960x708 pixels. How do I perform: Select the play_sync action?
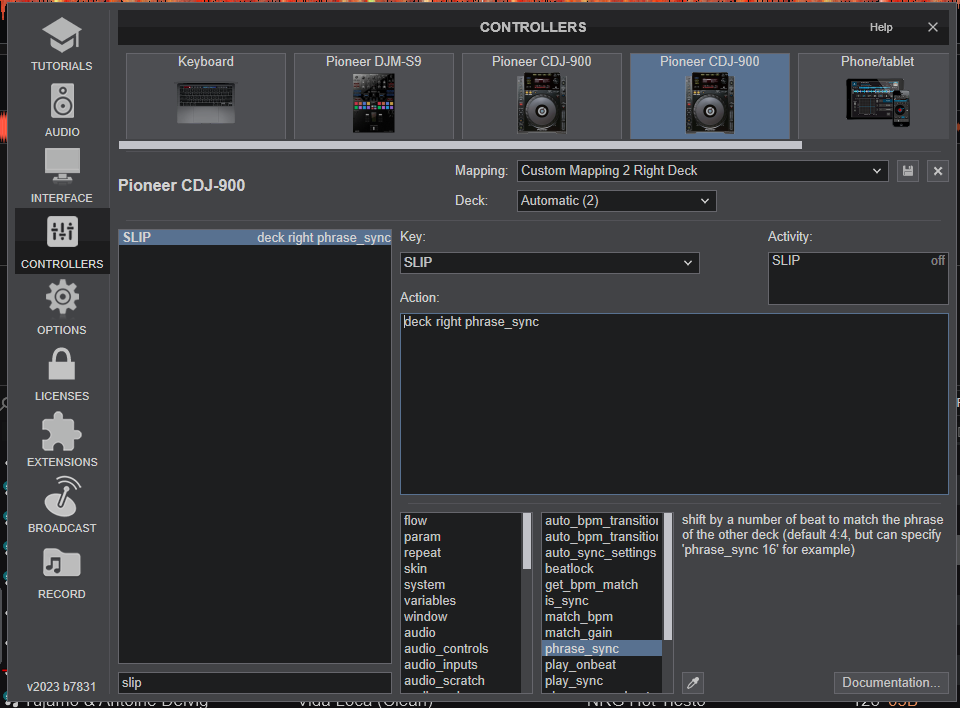point(602,680)
